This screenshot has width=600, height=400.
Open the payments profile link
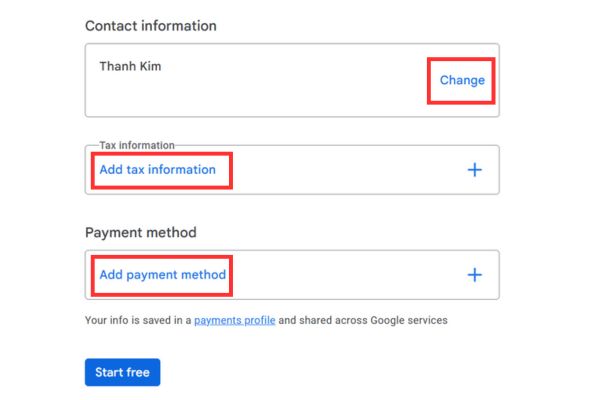point(234,321)
